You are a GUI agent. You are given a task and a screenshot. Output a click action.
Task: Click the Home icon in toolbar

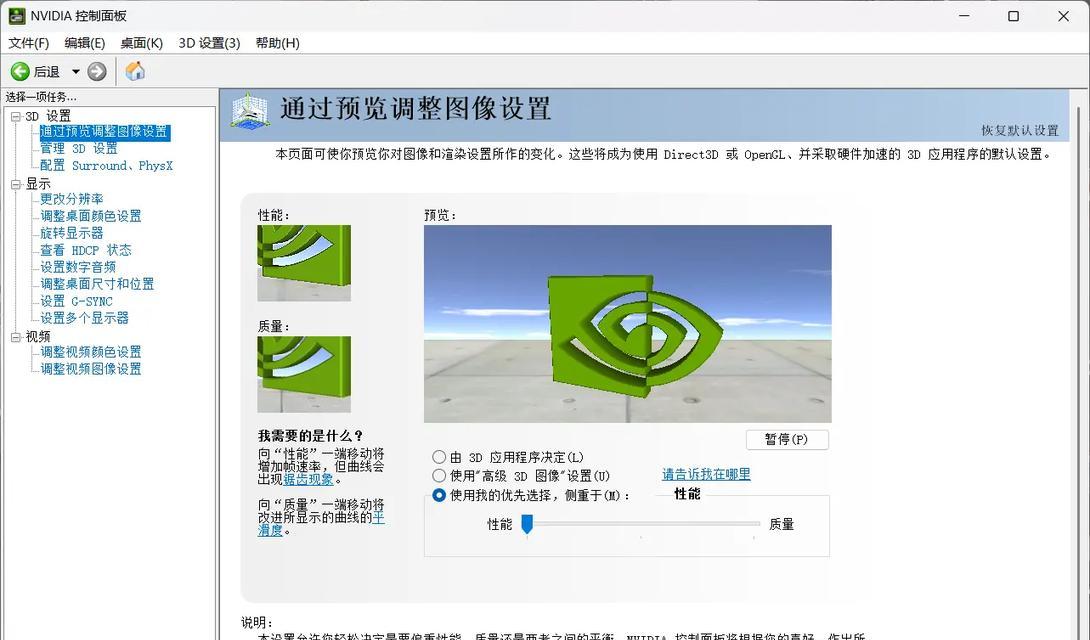pyautogui.click(x=135, y=71)
